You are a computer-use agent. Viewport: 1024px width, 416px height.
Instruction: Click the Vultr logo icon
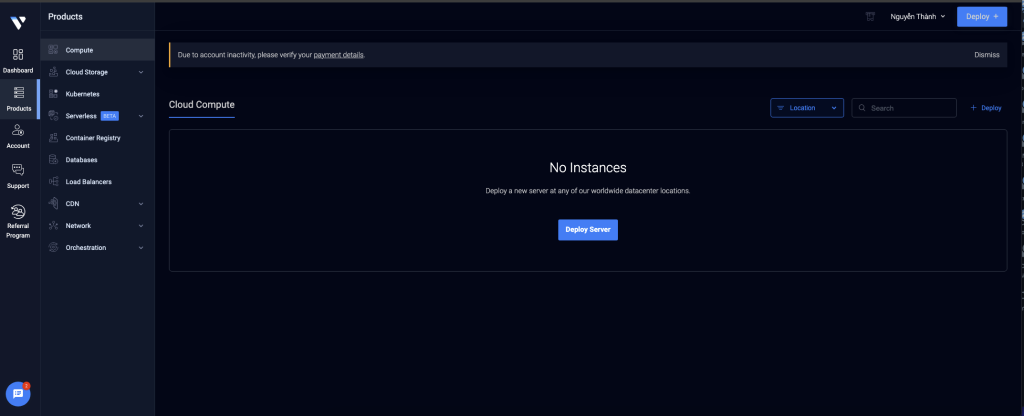click(x=18, y=22)
